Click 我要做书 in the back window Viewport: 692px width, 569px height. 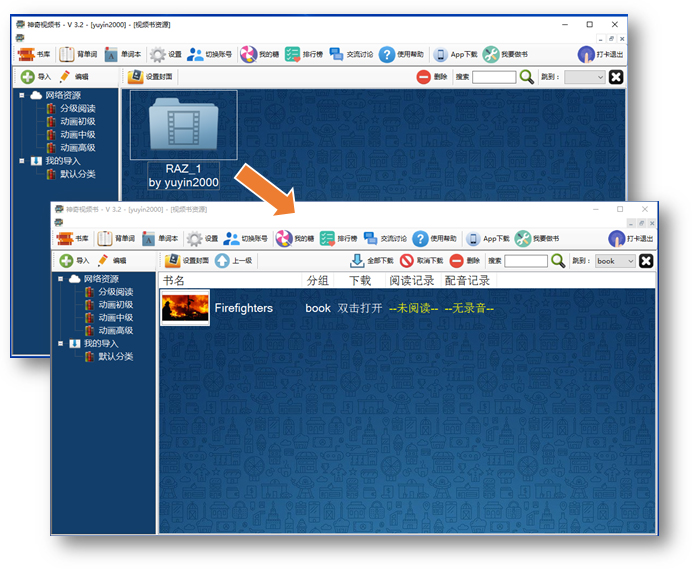point(505,54)
